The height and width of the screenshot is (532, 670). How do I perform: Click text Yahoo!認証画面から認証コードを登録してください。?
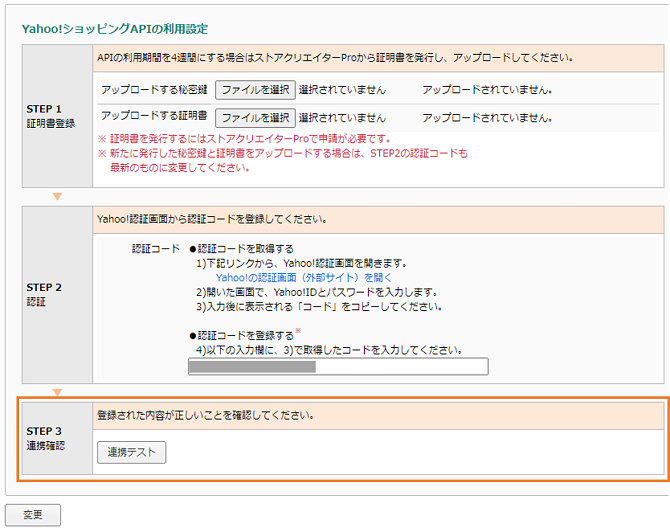pos(212,219)
